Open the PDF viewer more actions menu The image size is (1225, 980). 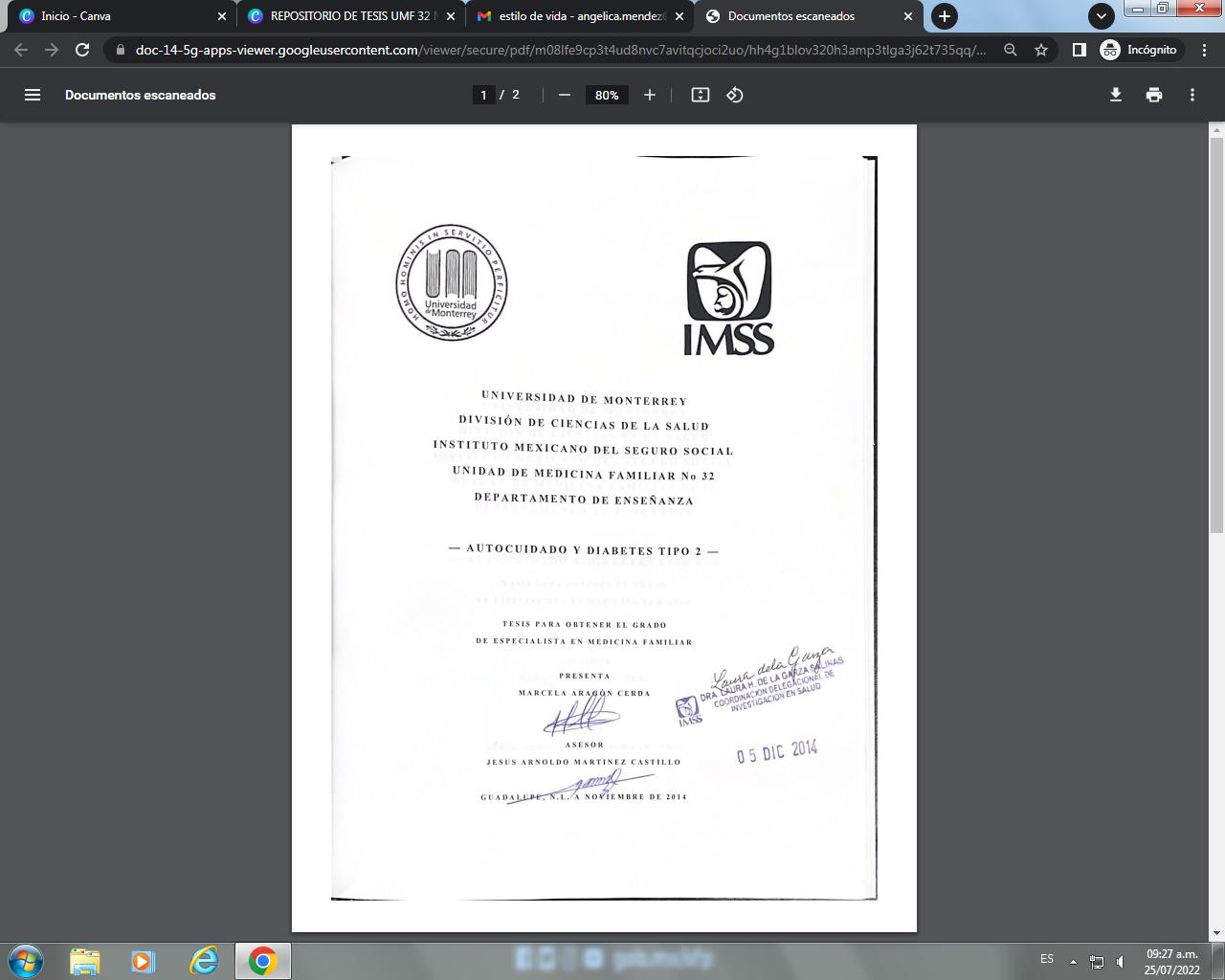coord(1192,95)
